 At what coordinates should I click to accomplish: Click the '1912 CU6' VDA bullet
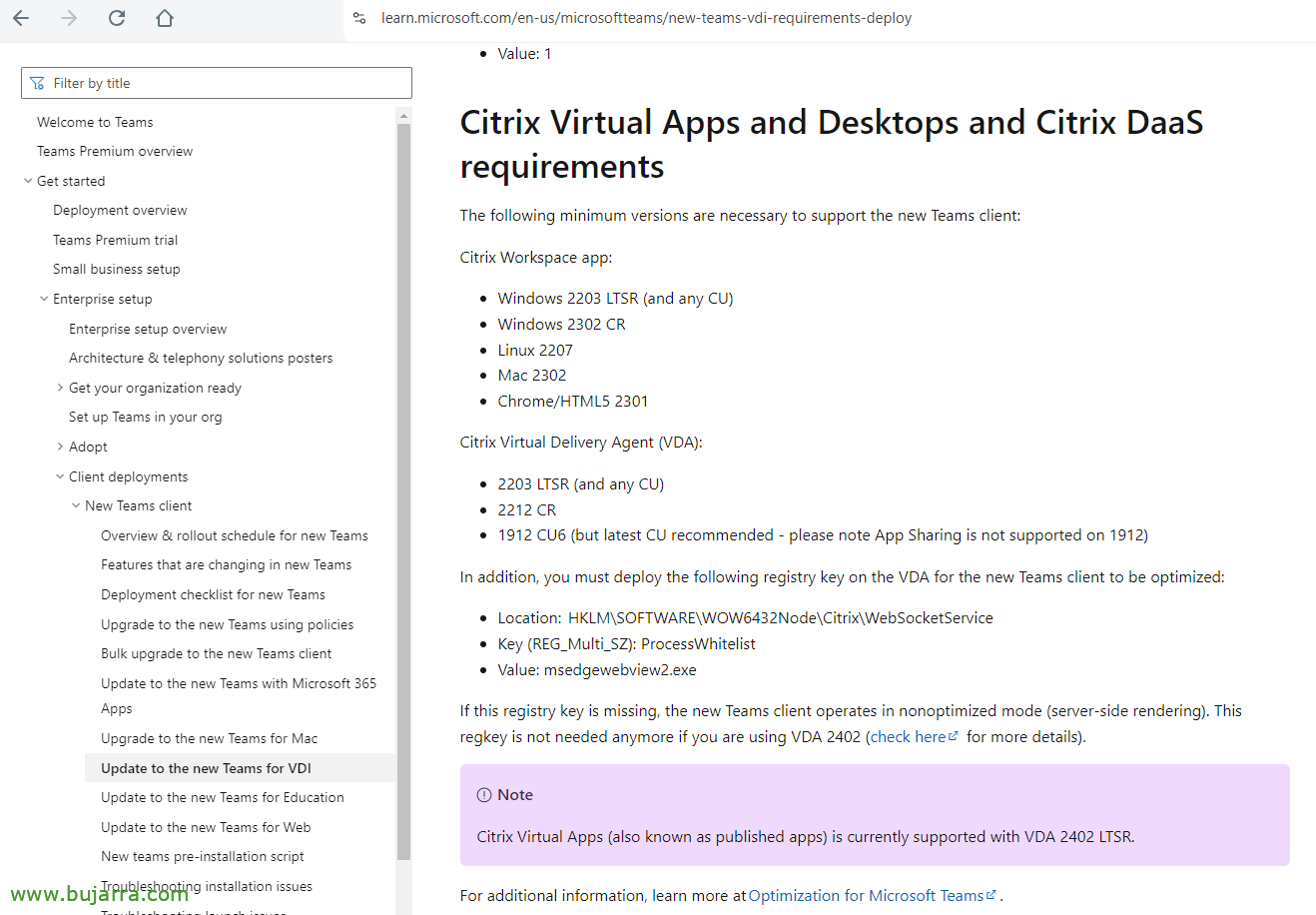pos(823,534)
